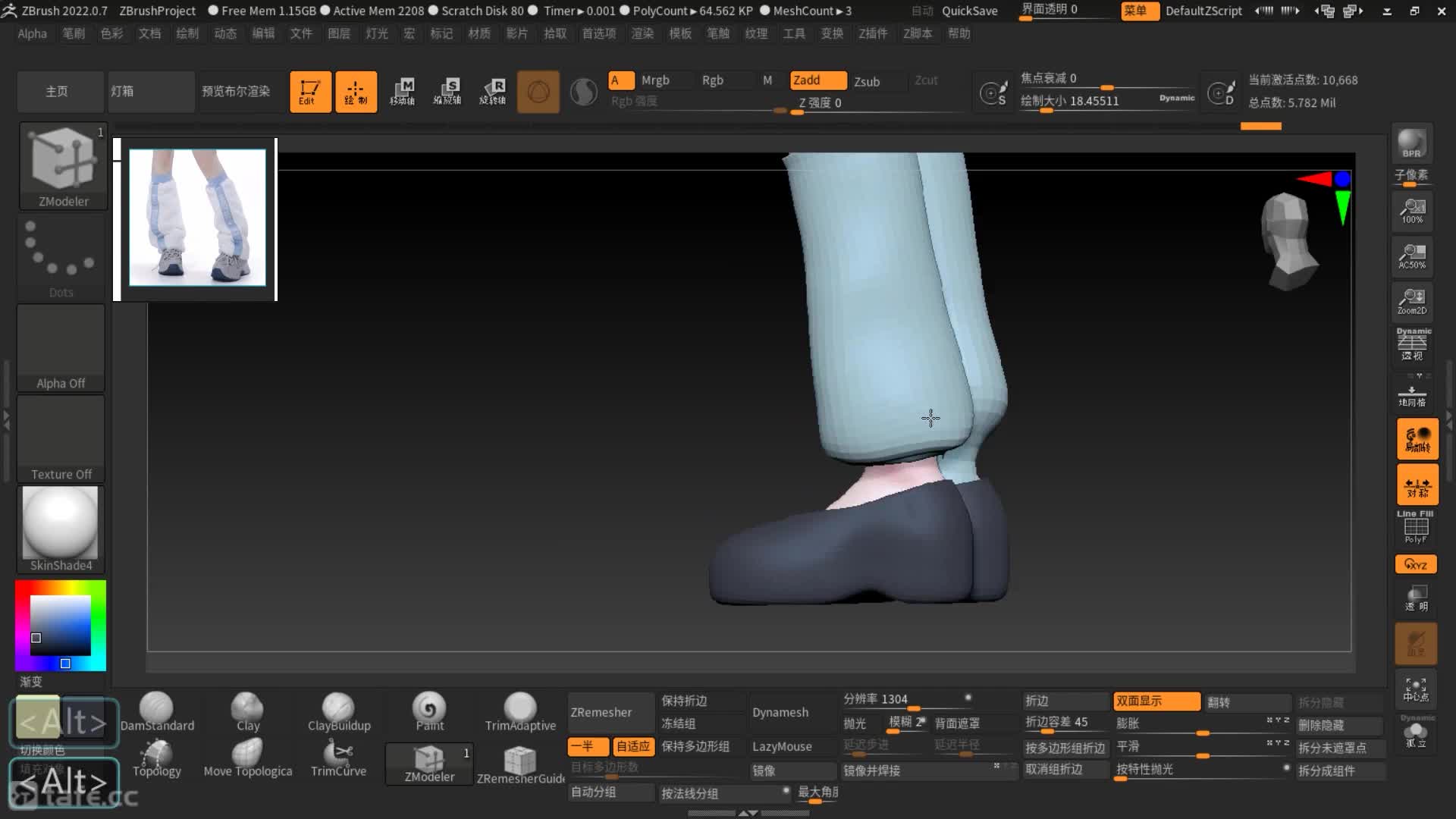Adjust the 焦点衰减 focal shift slider
The width and height of the screenshot is (1456, 819).
1107,79
